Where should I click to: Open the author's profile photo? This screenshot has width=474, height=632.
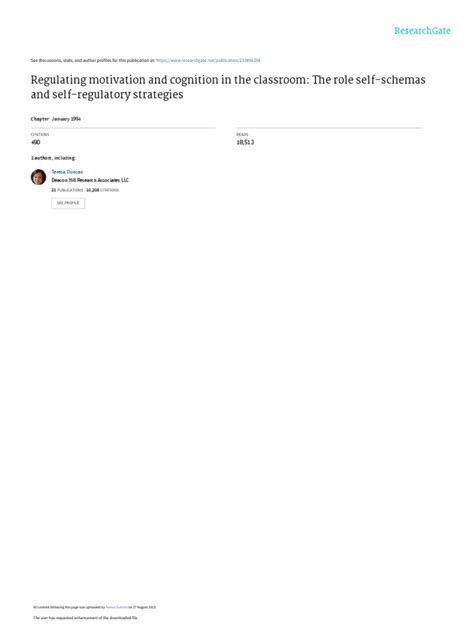[38, 177]
